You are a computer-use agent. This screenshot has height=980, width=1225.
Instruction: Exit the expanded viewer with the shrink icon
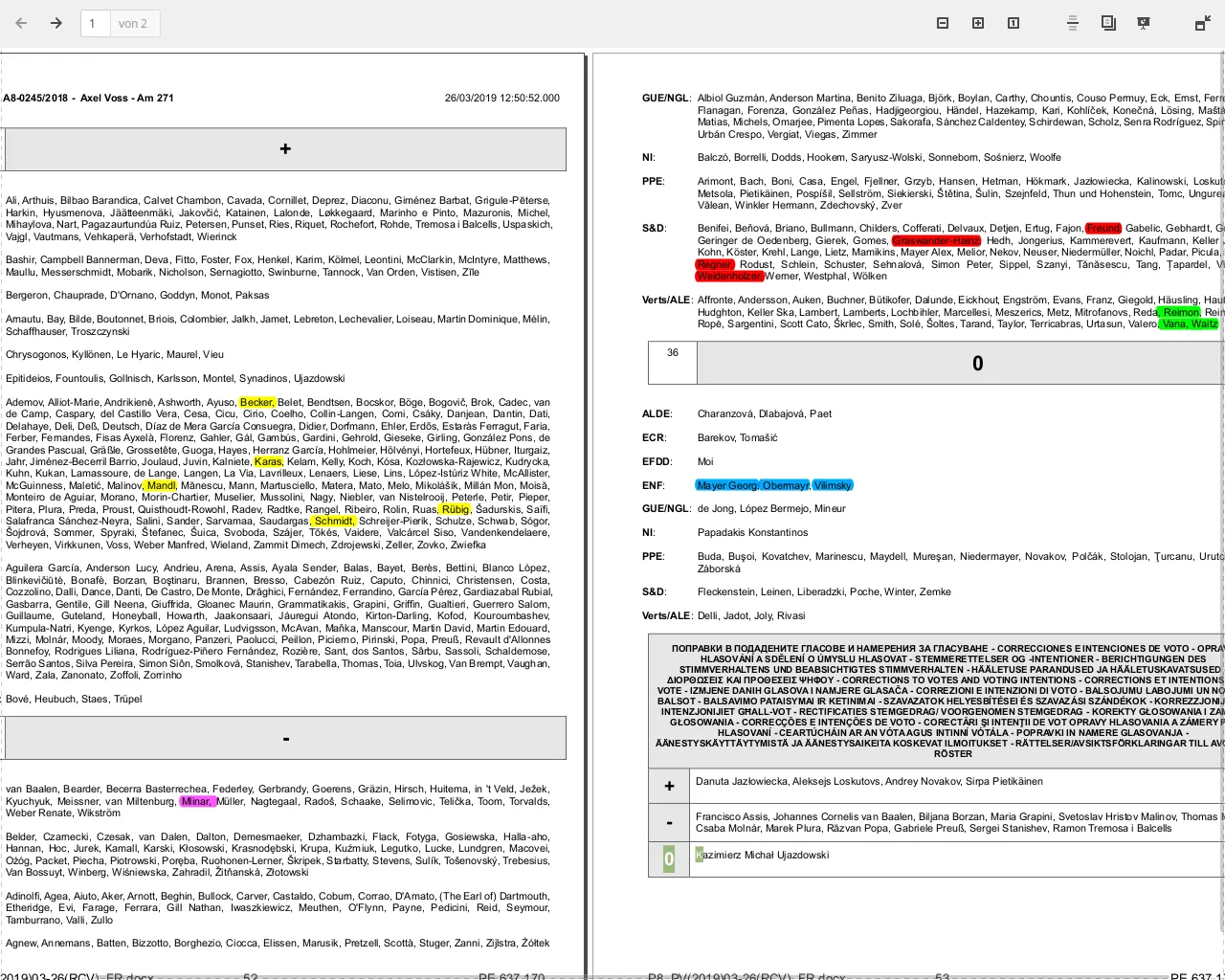[1203, 23]
